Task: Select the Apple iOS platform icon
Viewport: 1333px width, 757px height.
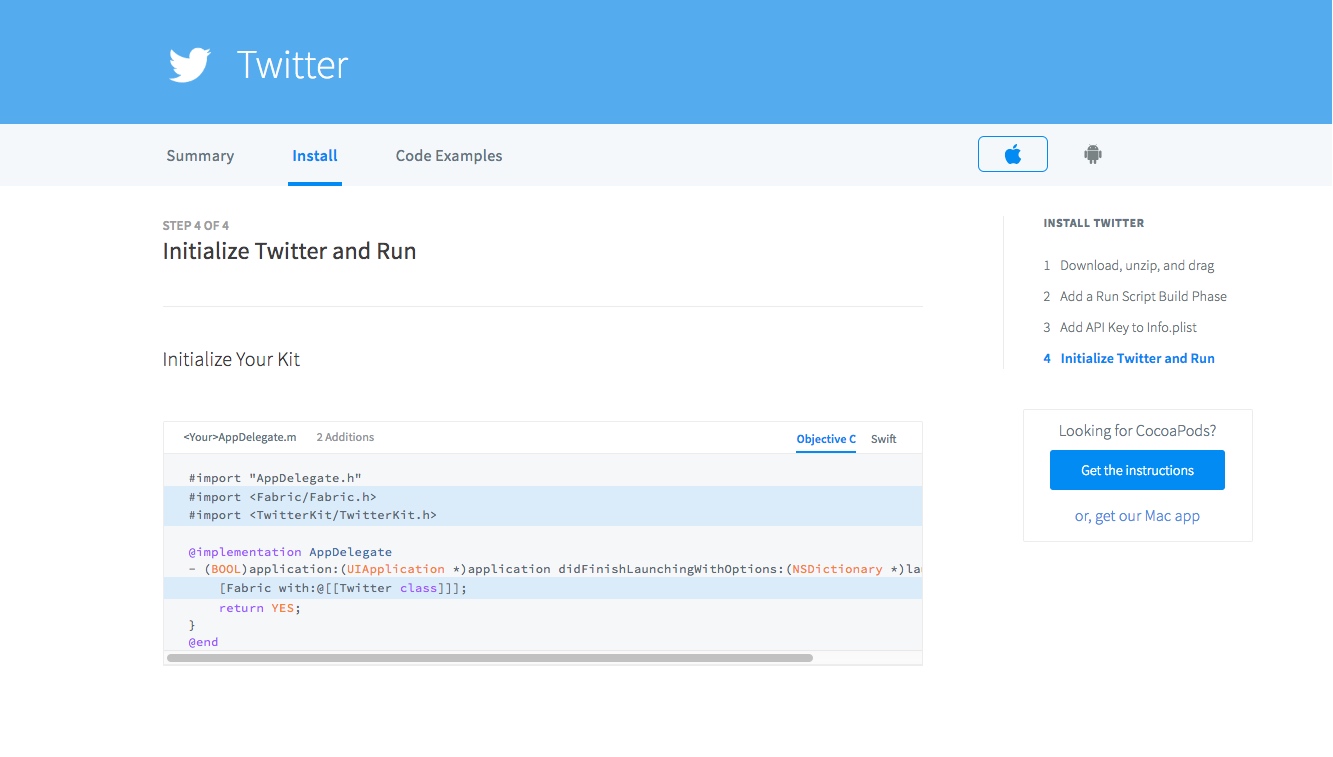Action: pos(1012,154)
